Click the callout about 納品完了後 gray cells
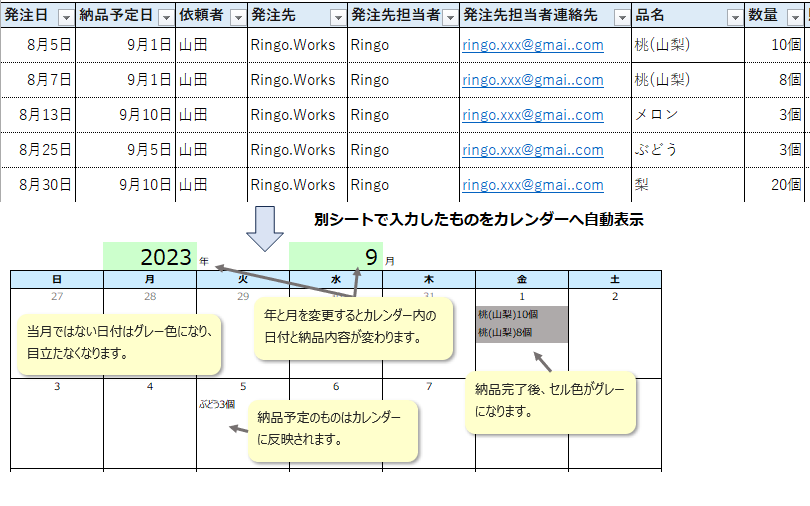The width and height of the screenshot is (810, 506). pyautogui.click(x=550, y=402)
